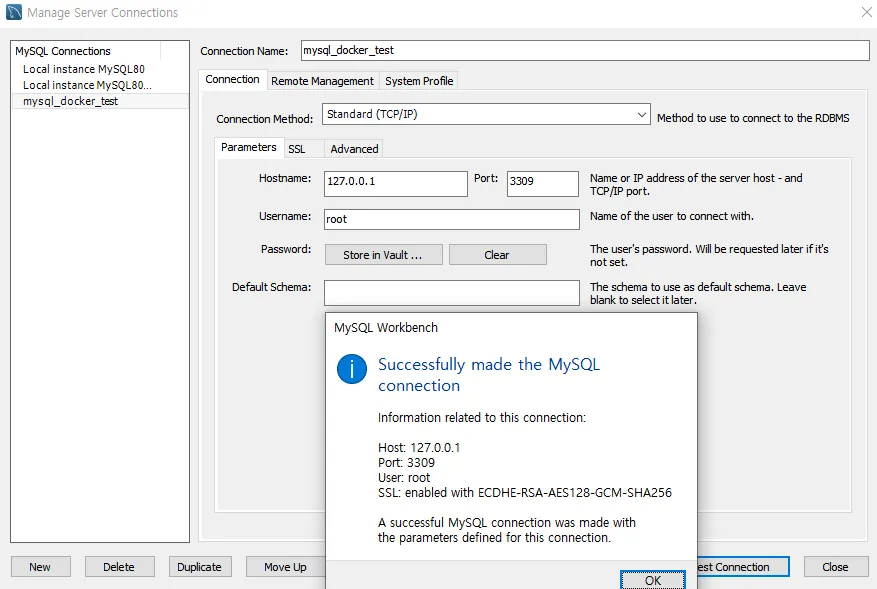Open the Advanced sub-tab

pyautogui.click(x=354, y=149)
